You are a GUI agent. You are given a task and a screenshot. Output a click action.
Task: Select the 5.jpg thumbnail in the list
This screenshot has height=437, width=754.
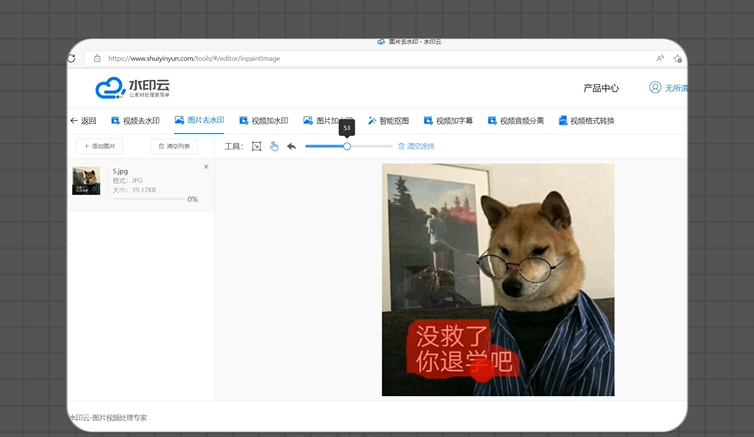coord(86,181)
